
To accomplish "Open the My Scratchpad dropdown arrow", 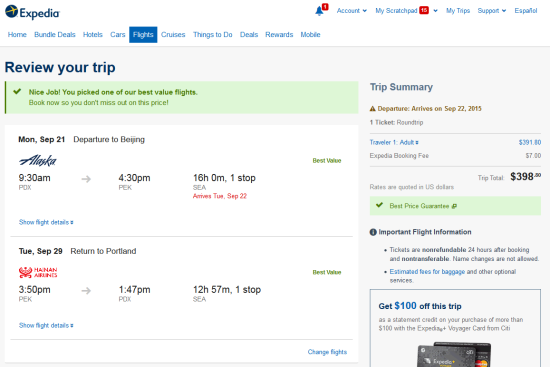I will pos(435,11).
